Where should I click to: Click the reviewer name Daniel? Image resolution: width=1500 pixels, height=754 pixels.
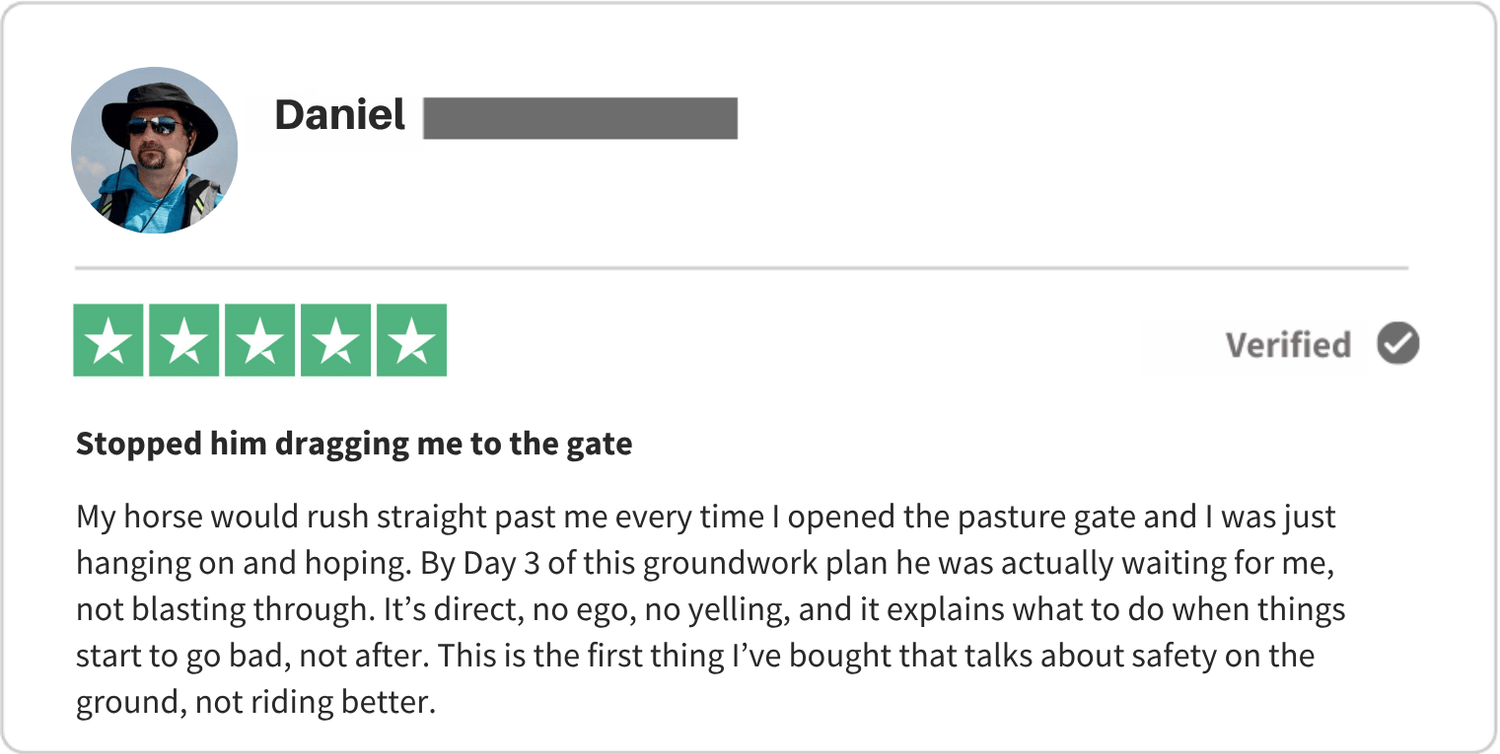(340, 116)
